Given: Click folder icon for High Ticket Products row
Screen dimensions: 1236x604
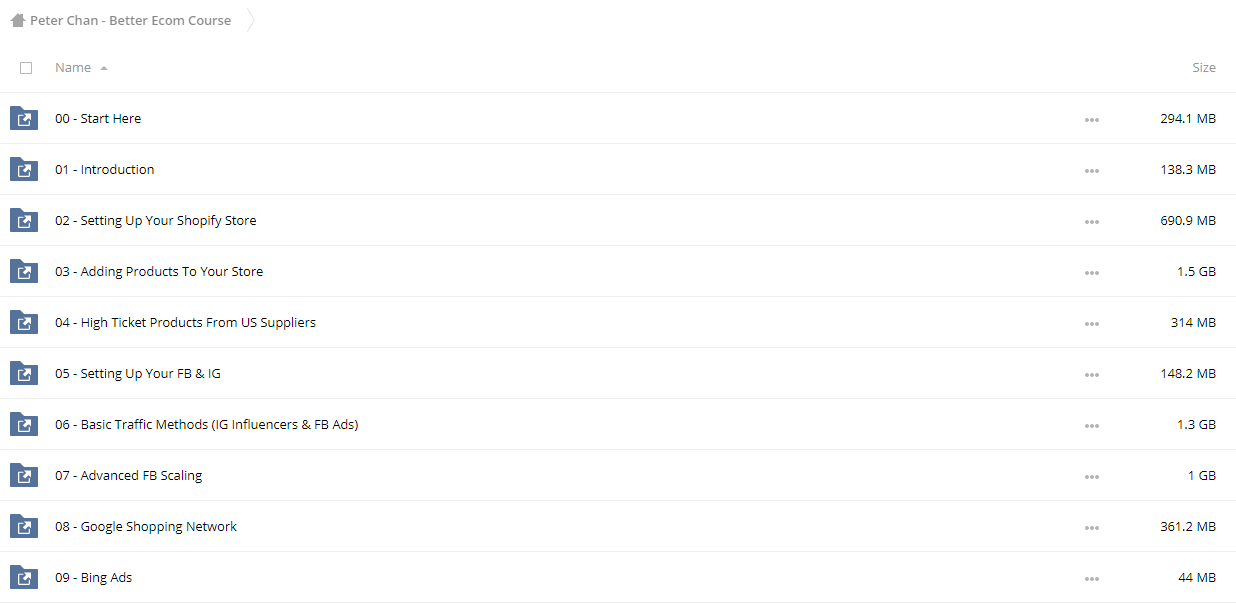Looking at the screenshot, I should (23, 322).
